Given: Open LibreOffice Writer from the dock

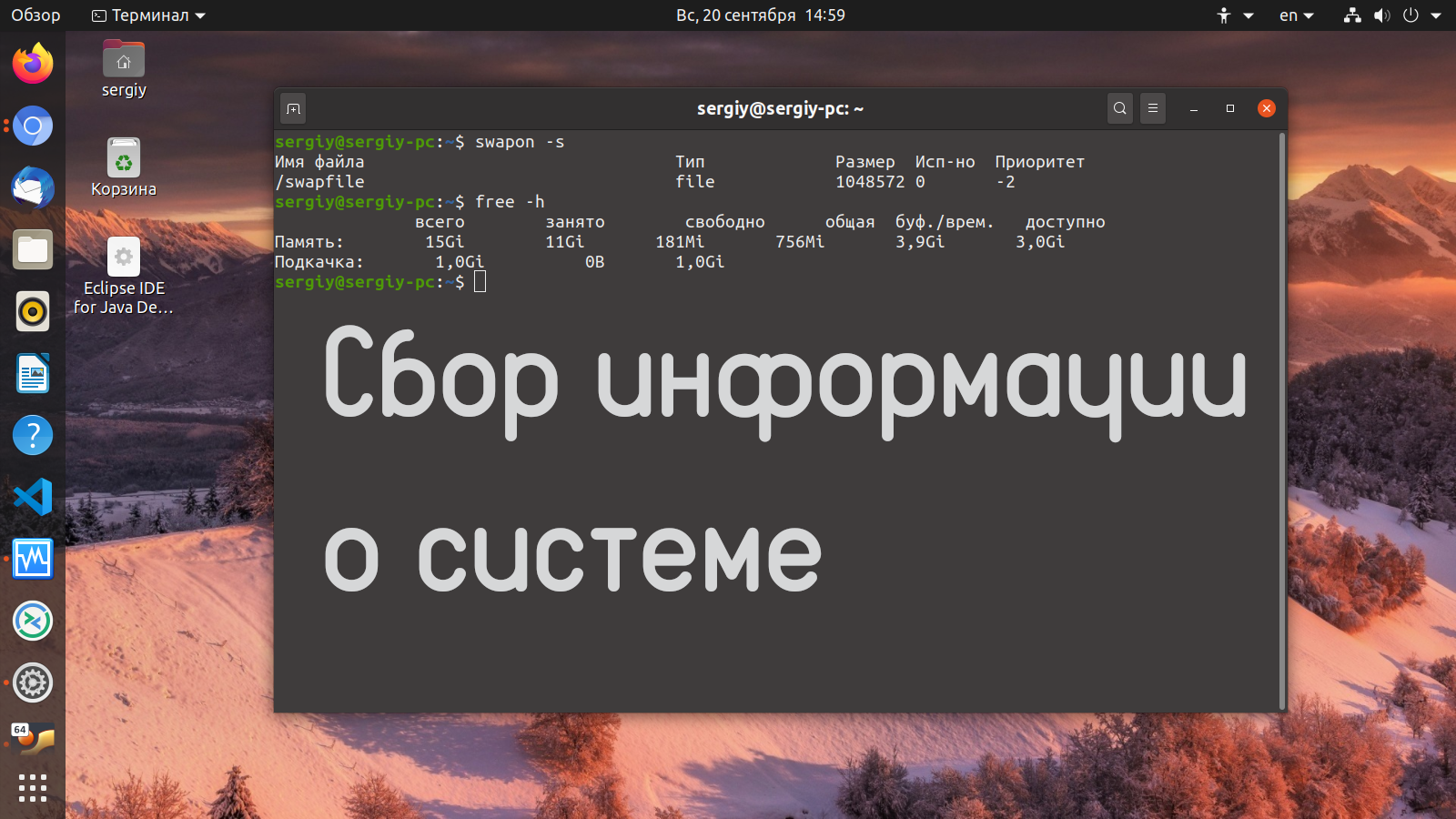Looking at the screenshot, I should tap(33, 373).
